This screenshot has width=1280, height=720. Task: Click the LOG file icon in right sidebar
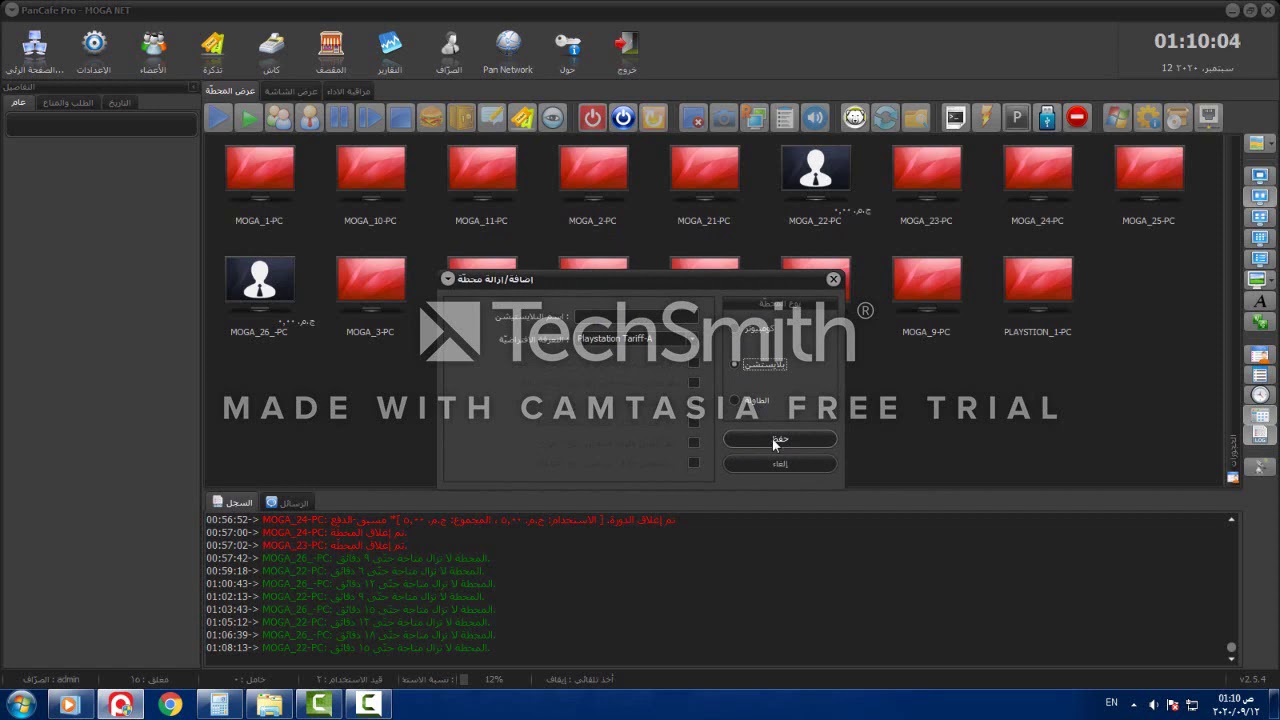[1260, 435]
